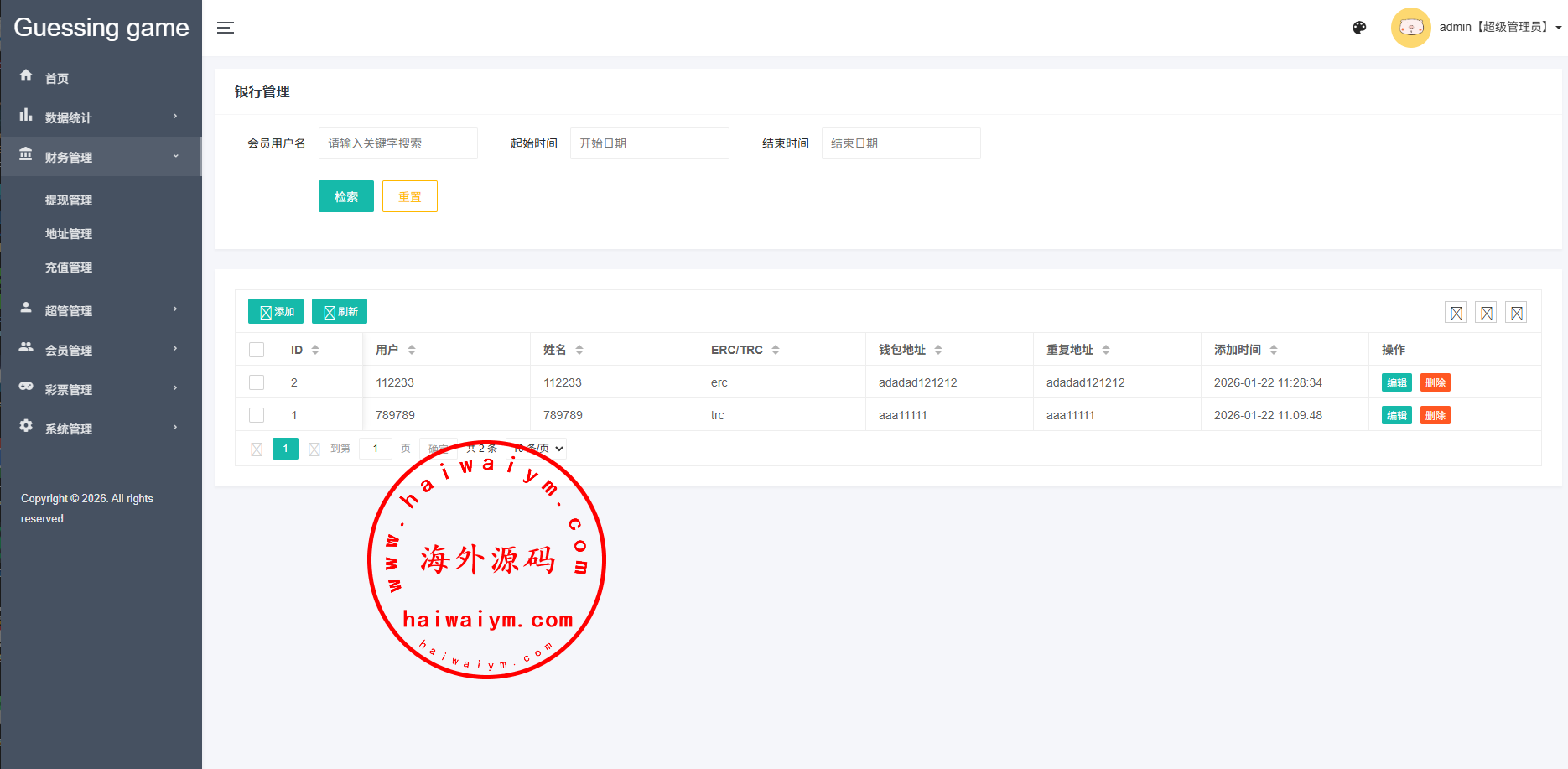1568x769 pixels.
Task: Expand the 数据统计 sidebar menu
Action: point(101,117)
